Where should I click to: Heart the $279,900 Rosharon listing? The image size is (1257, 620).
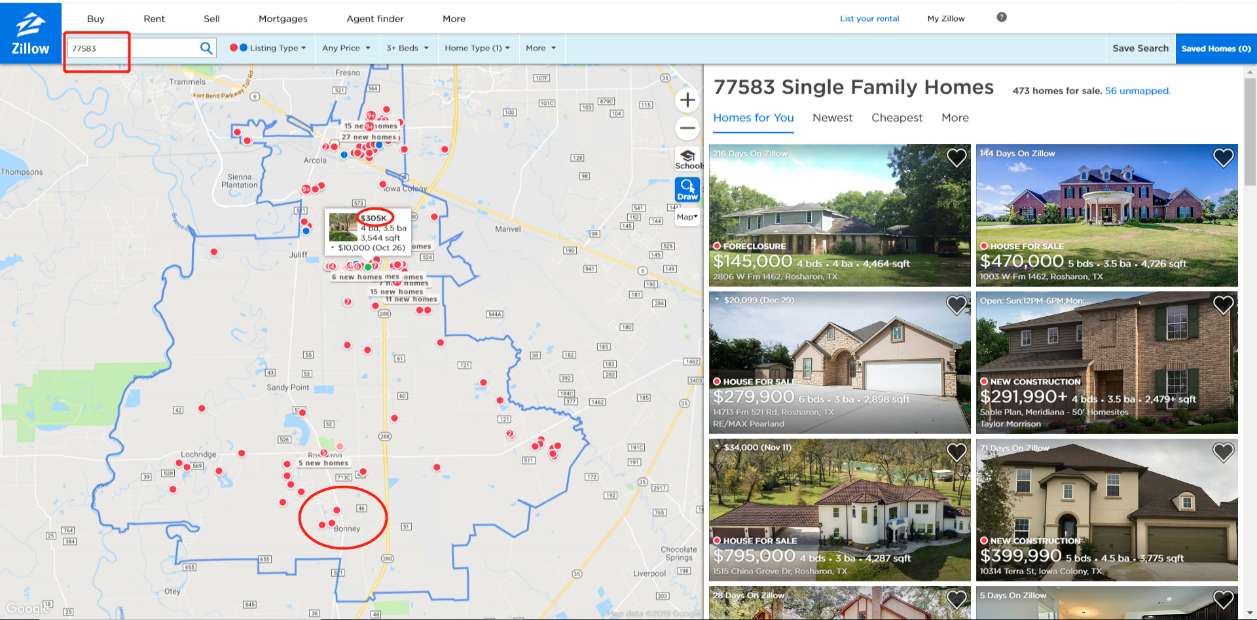click(x=956, y=305)
